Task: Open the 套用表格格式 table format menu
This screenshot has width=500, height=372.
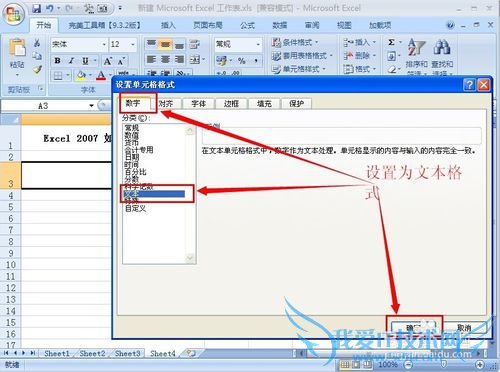Action: point(302,56)
